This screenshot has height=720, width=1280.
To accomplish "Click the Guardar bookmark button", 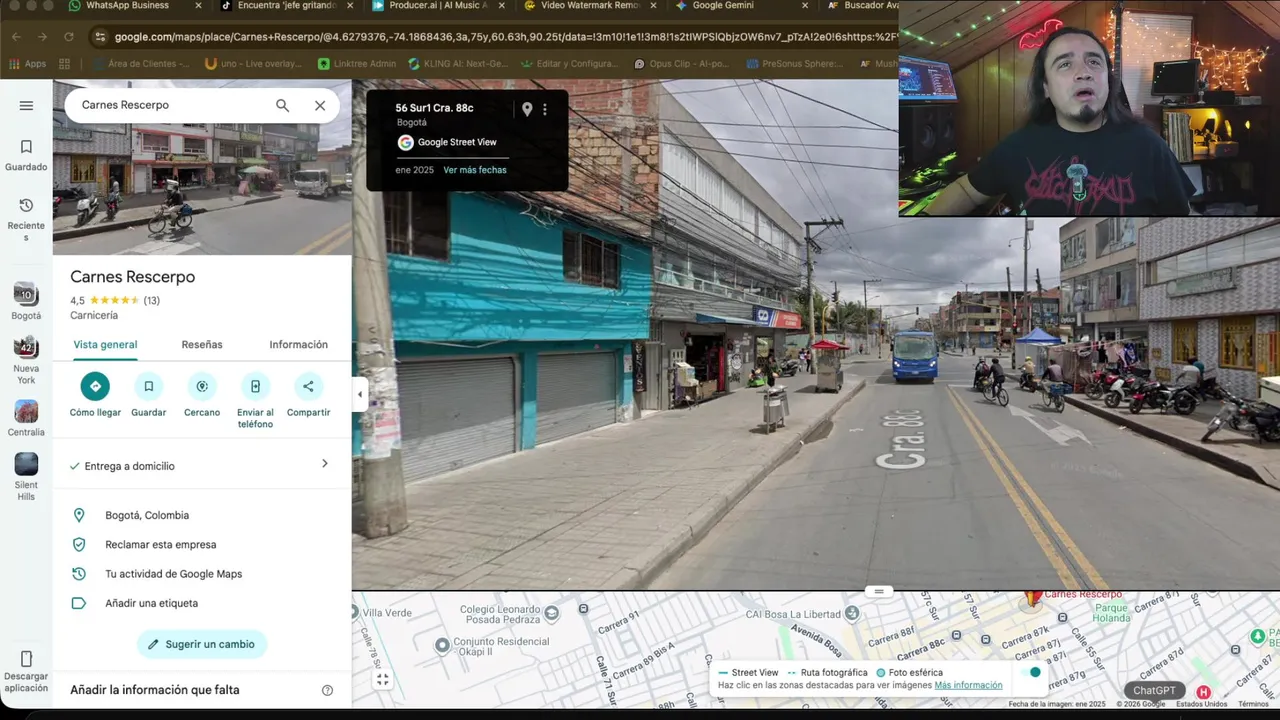I will [148, 386].
